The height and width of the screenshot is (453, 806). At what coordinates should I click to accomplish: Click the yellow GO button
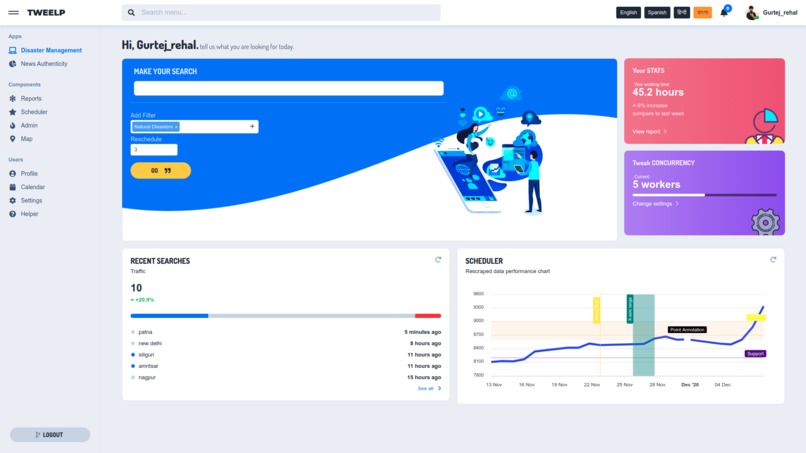pyautogui.click(x=160, y=171)
